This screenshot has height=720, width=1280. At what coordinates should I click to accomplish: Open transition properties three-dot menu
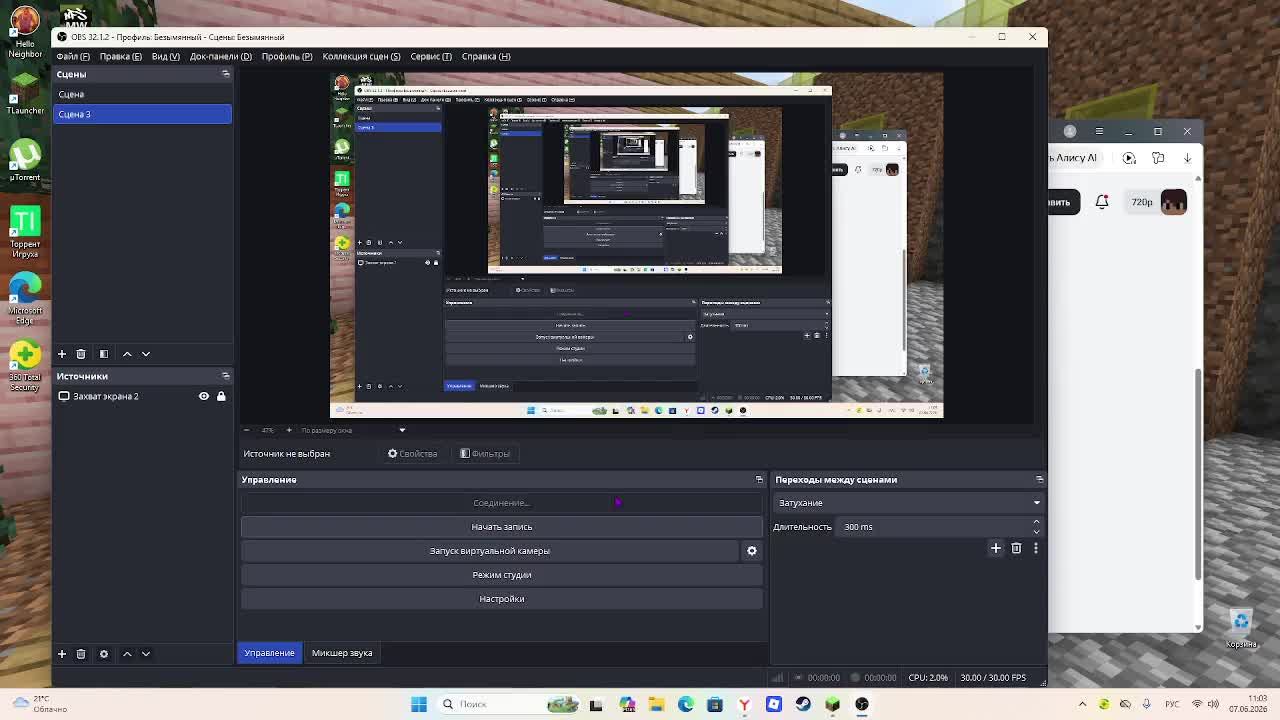coord(1036,548)
